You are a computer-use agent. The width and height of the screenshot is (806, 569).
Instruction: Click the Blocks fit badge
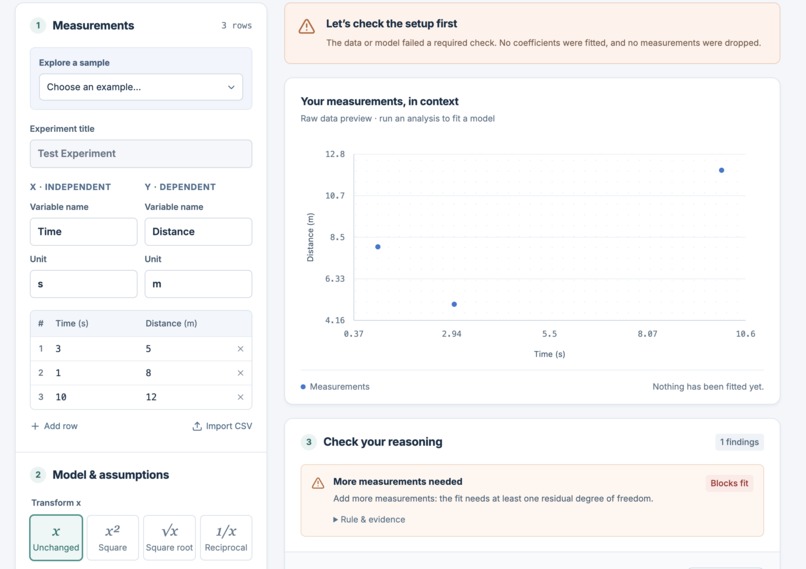pyautogui.click(x=729, y=483)
